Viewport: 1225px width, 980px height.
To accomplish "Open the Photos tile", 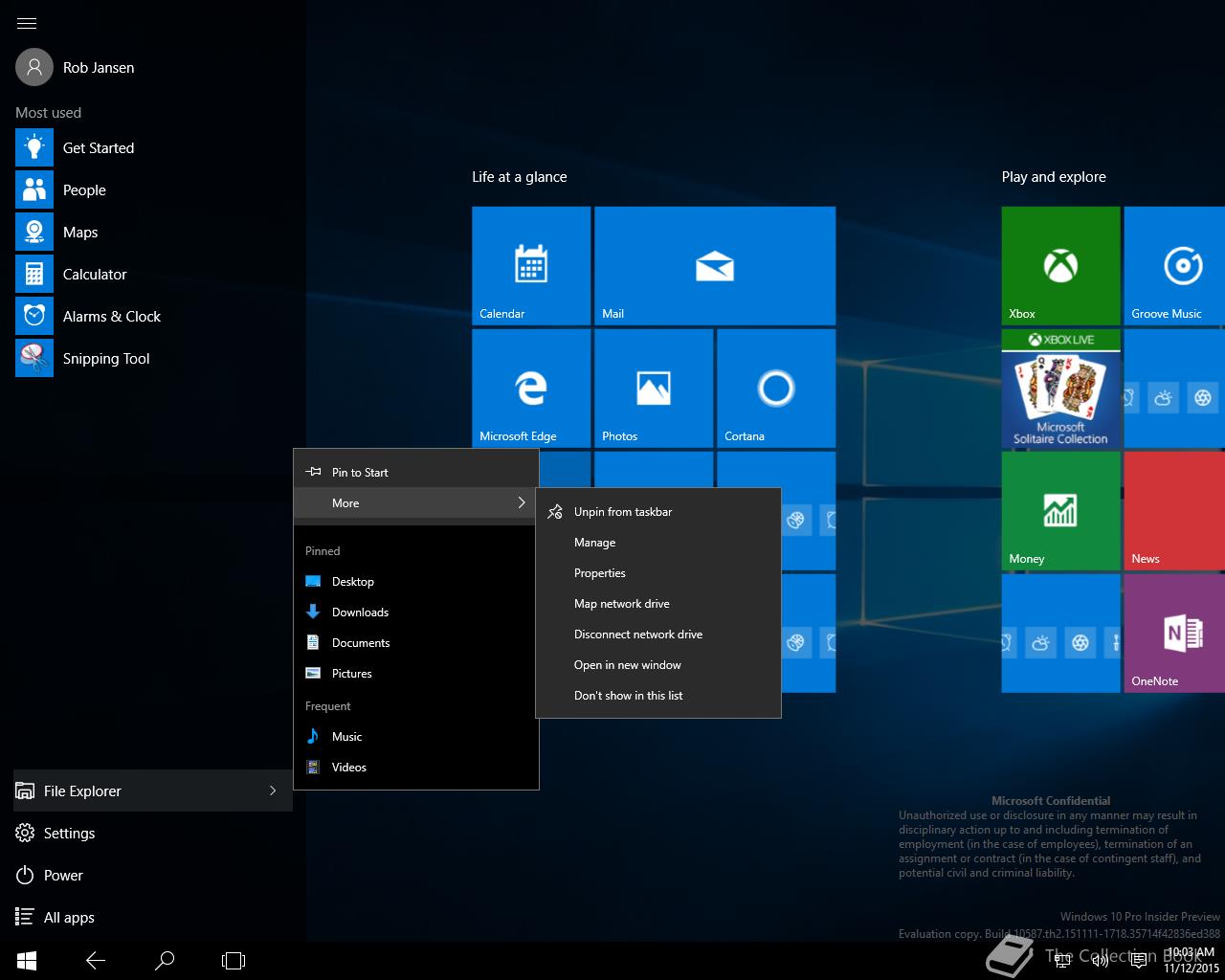I will click(654, 389).
